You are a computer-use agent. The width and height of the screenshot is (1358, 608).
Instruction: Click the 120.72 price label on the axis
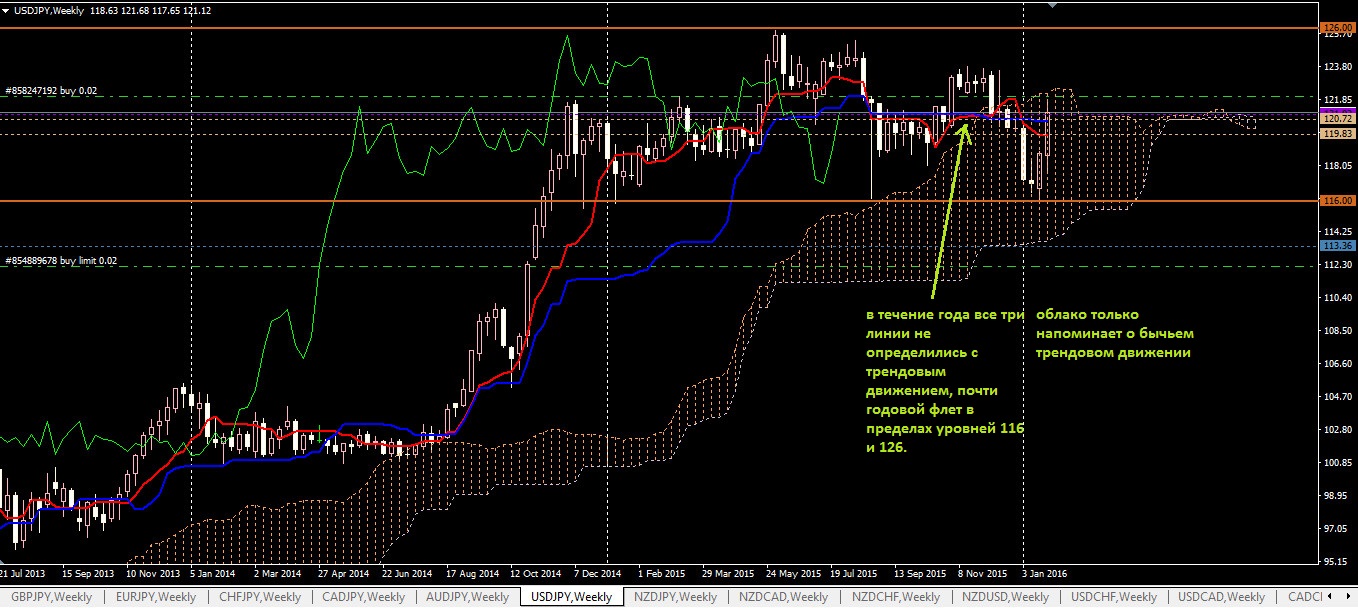(1338, 118)
